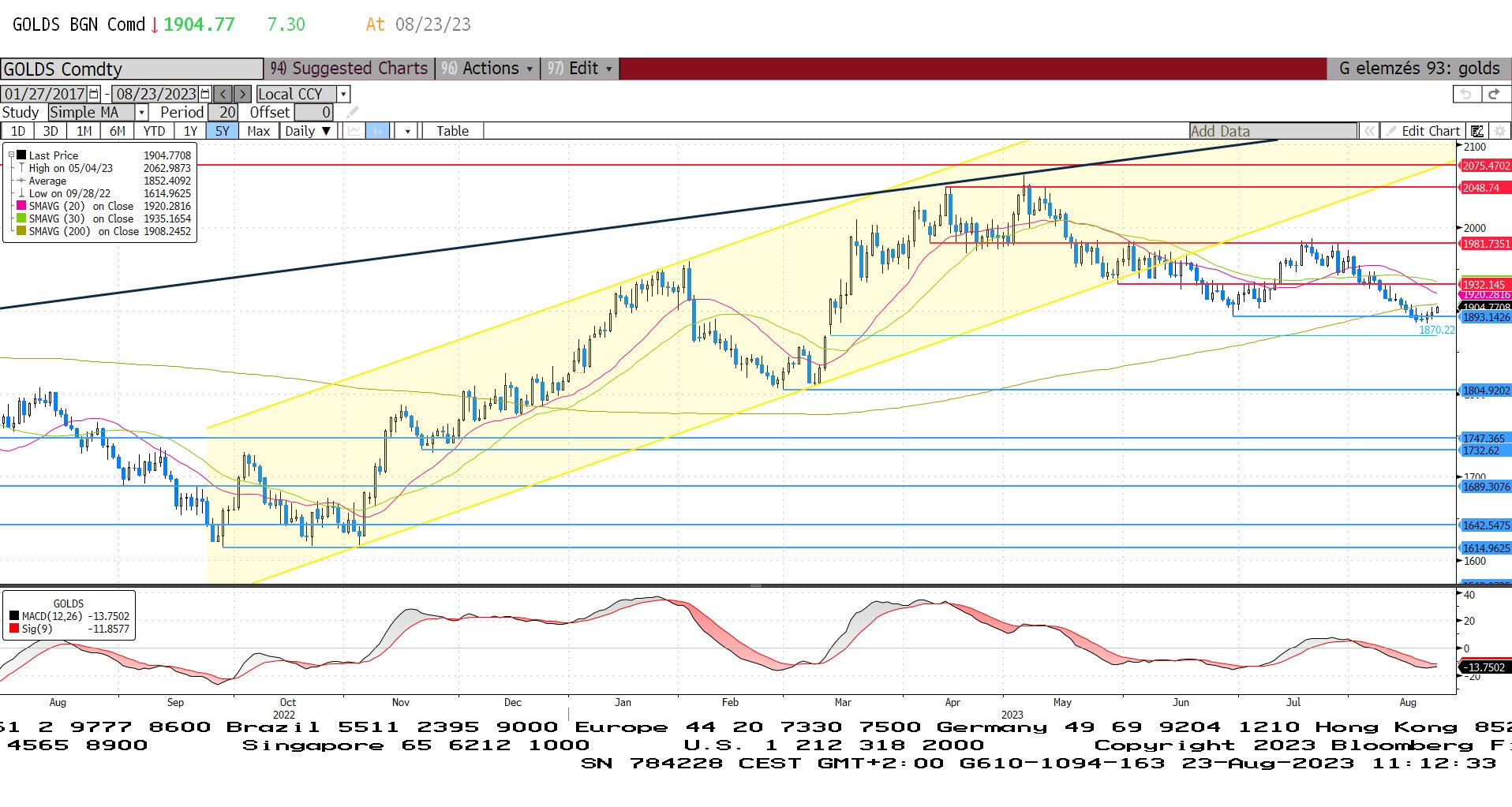Collapse panel with double-chevron icon
This screenshot has width=1512, height=807.
coord(1369,131)
